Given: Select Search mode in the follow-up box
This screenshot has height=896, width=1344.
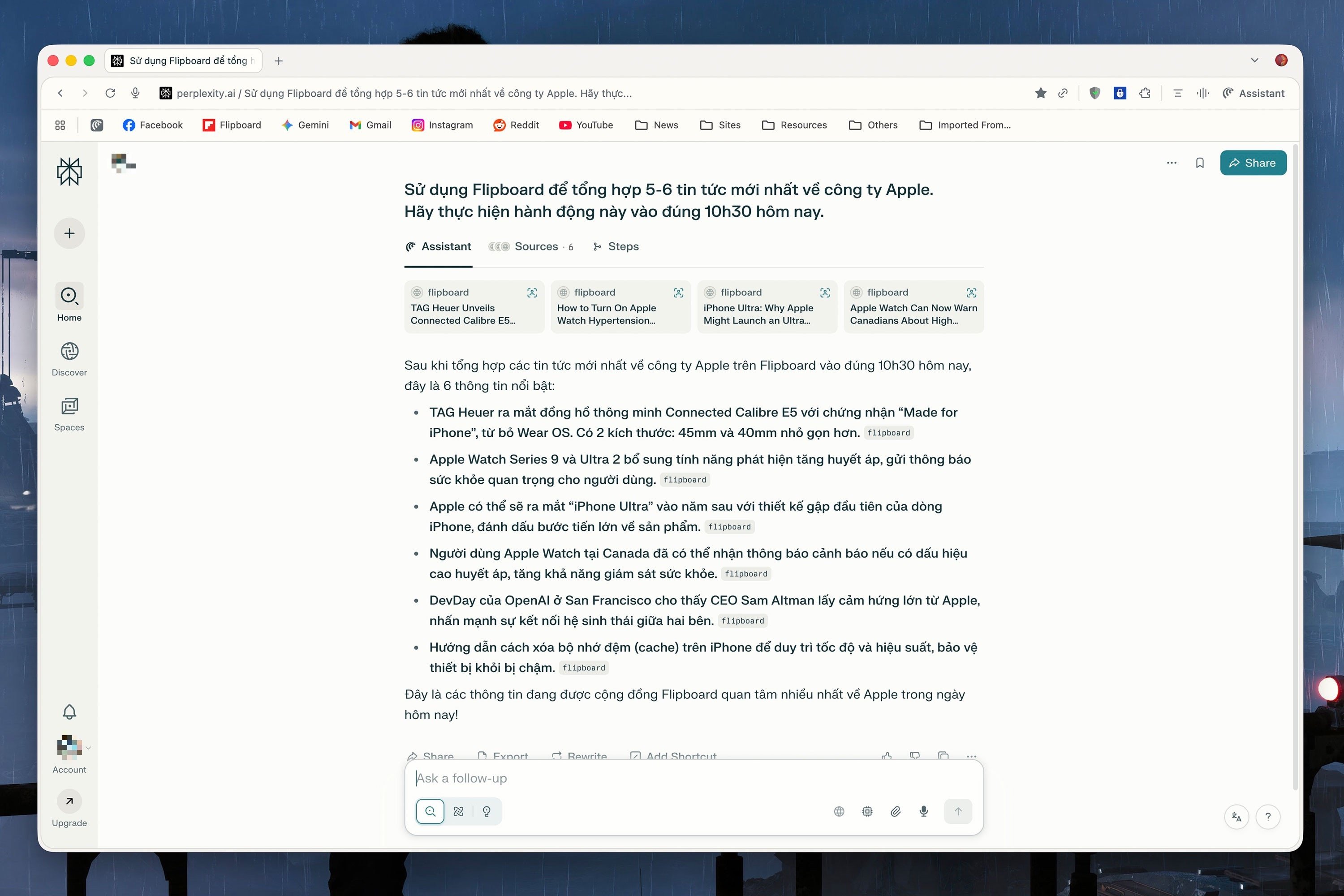Looking at the screenshot, I should click(x=430, y=811).
